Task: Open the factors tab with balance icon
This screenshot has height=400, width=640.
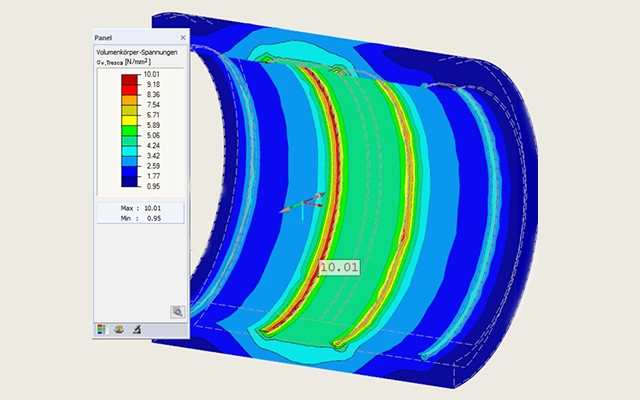Action: click(x=119, y=329)
